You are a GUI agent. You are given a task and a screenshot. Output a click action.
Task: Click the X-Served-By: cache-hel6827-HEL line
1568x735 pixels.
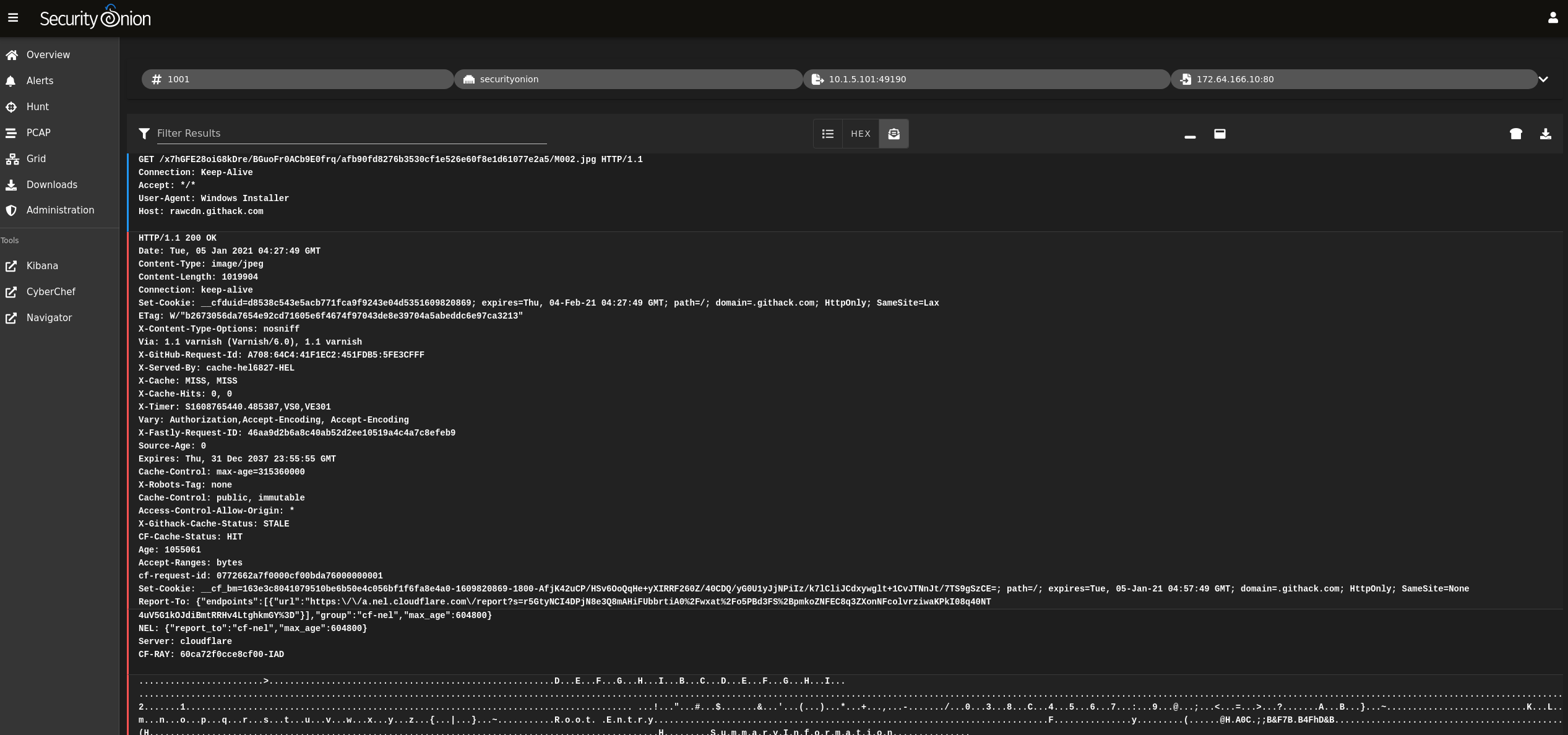(217, 368)
